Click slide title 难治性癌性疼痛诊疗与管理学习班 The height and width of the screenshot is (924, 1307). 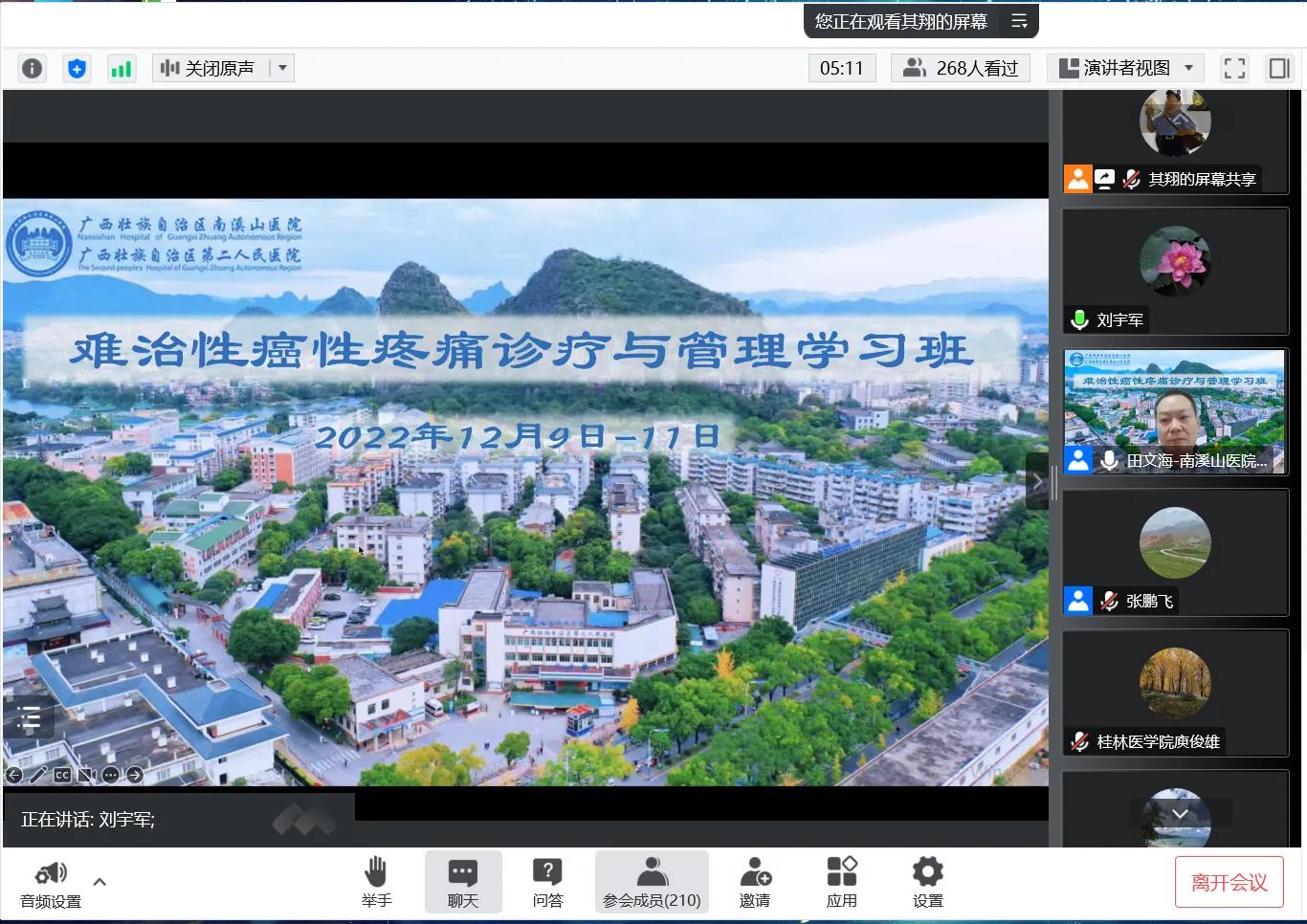522,350
